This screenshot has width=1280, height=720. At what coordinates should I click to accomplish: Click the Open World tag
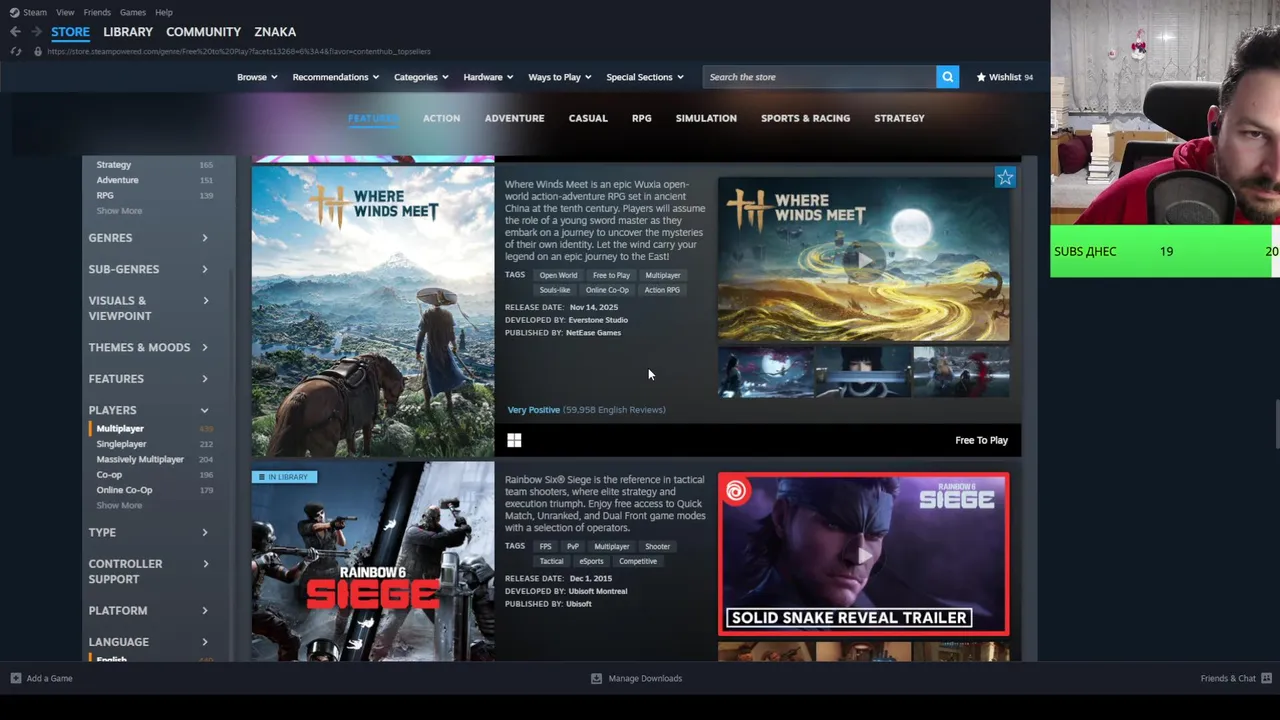pyautogui.click(x=558, y=275)
